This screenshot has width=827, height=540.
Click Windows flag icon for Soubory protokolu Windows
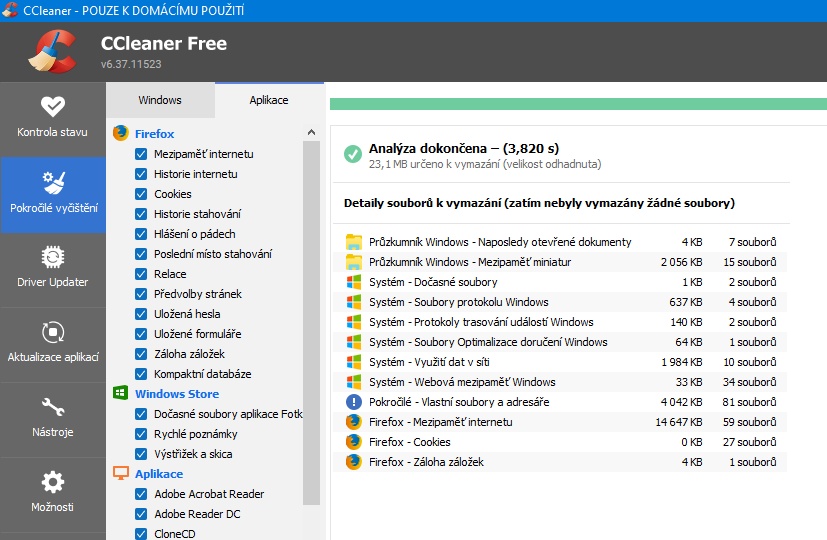pos(353,302)
